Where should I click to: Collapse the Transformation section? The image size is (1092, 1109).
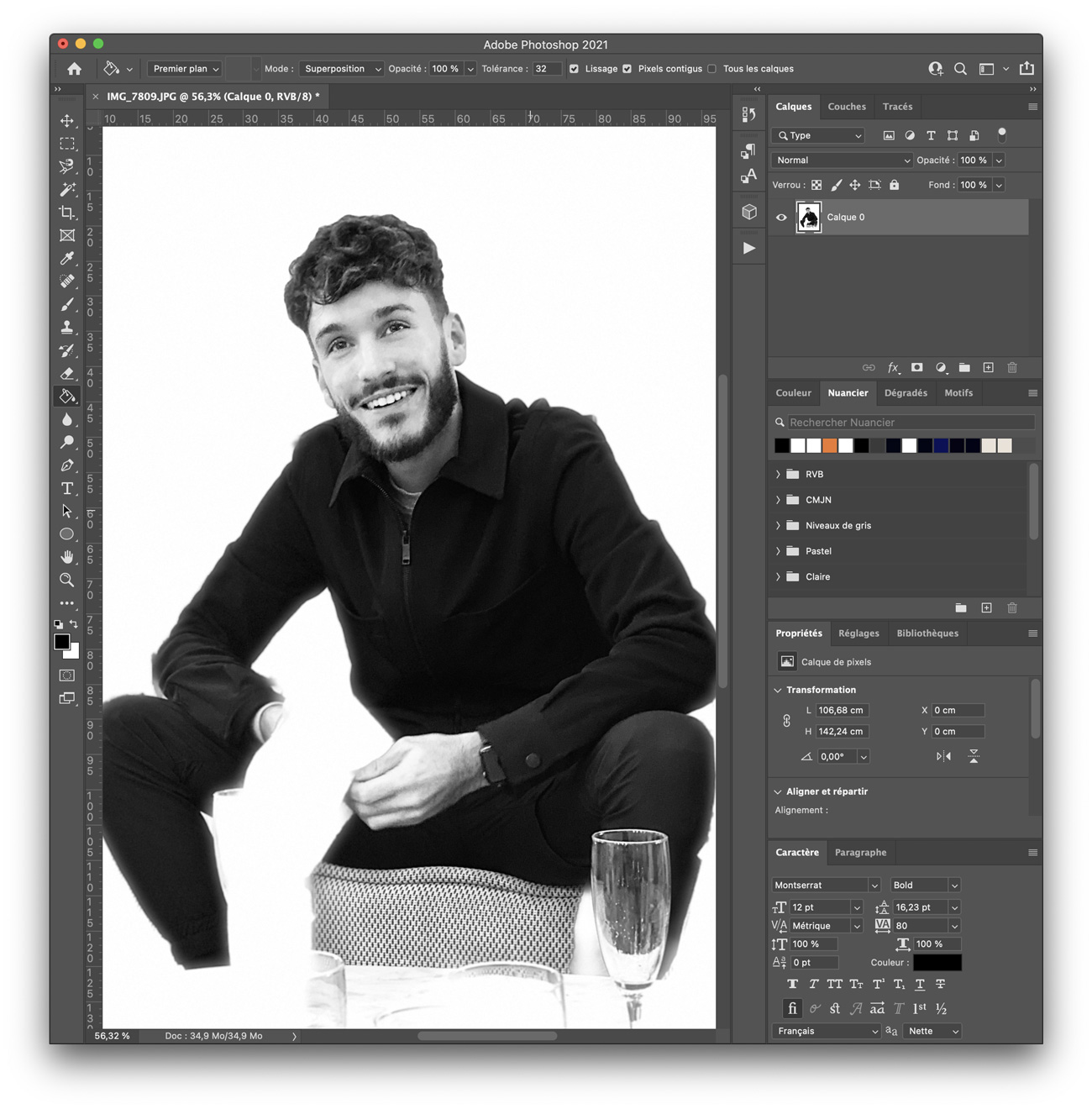tap(778, 690)
